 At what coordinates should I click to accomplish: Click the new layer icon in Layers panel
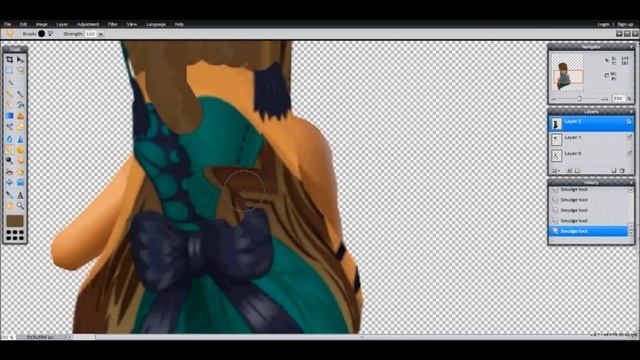click(x=614, y=171)
